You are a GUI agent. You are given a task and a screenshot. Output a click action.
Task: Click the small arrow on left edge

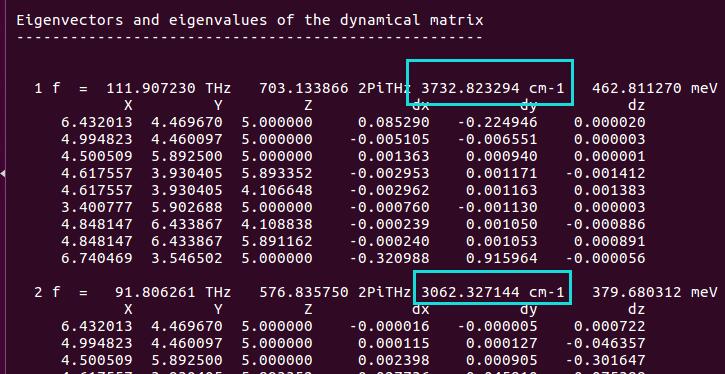pyautogui.click(x=2, y=174)
